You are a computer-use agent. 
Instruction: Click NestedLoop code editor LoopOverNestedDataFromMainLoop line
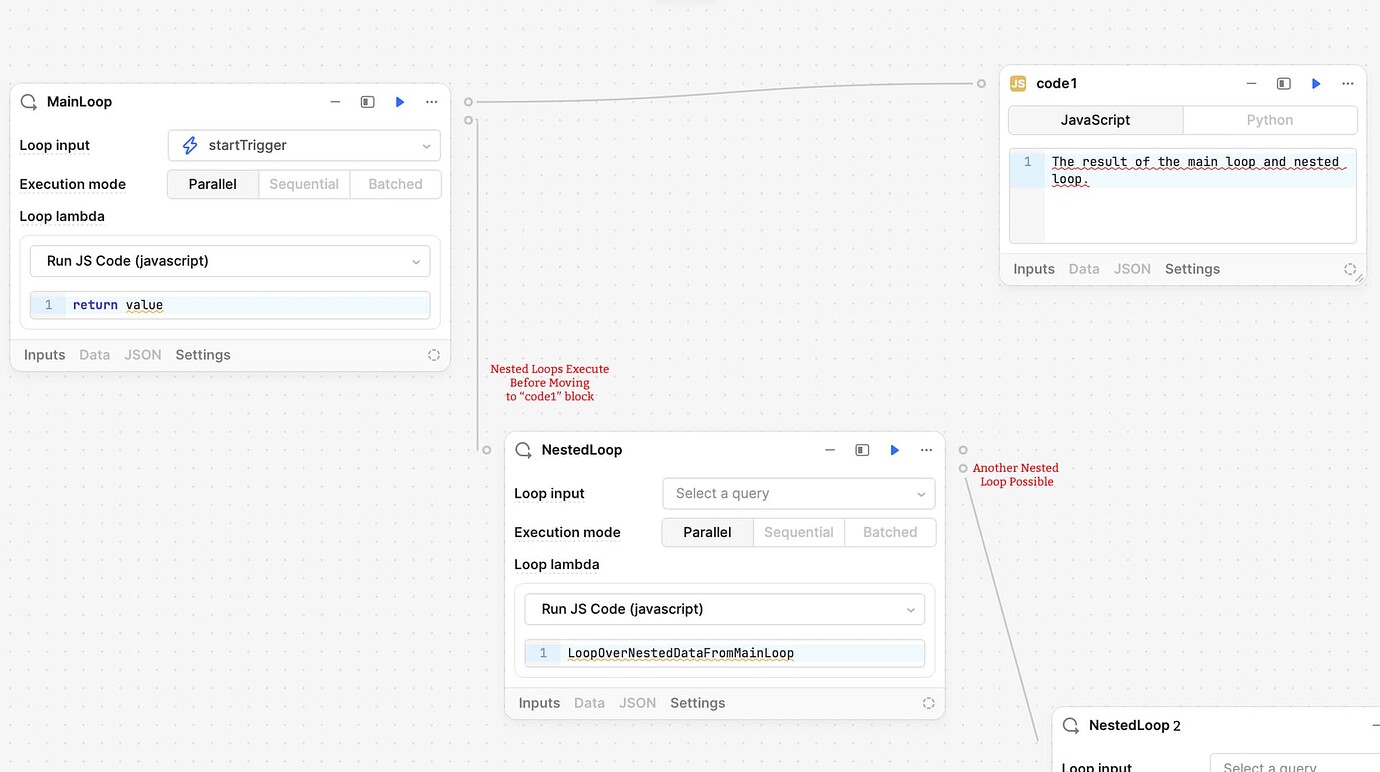pos(725,653)
